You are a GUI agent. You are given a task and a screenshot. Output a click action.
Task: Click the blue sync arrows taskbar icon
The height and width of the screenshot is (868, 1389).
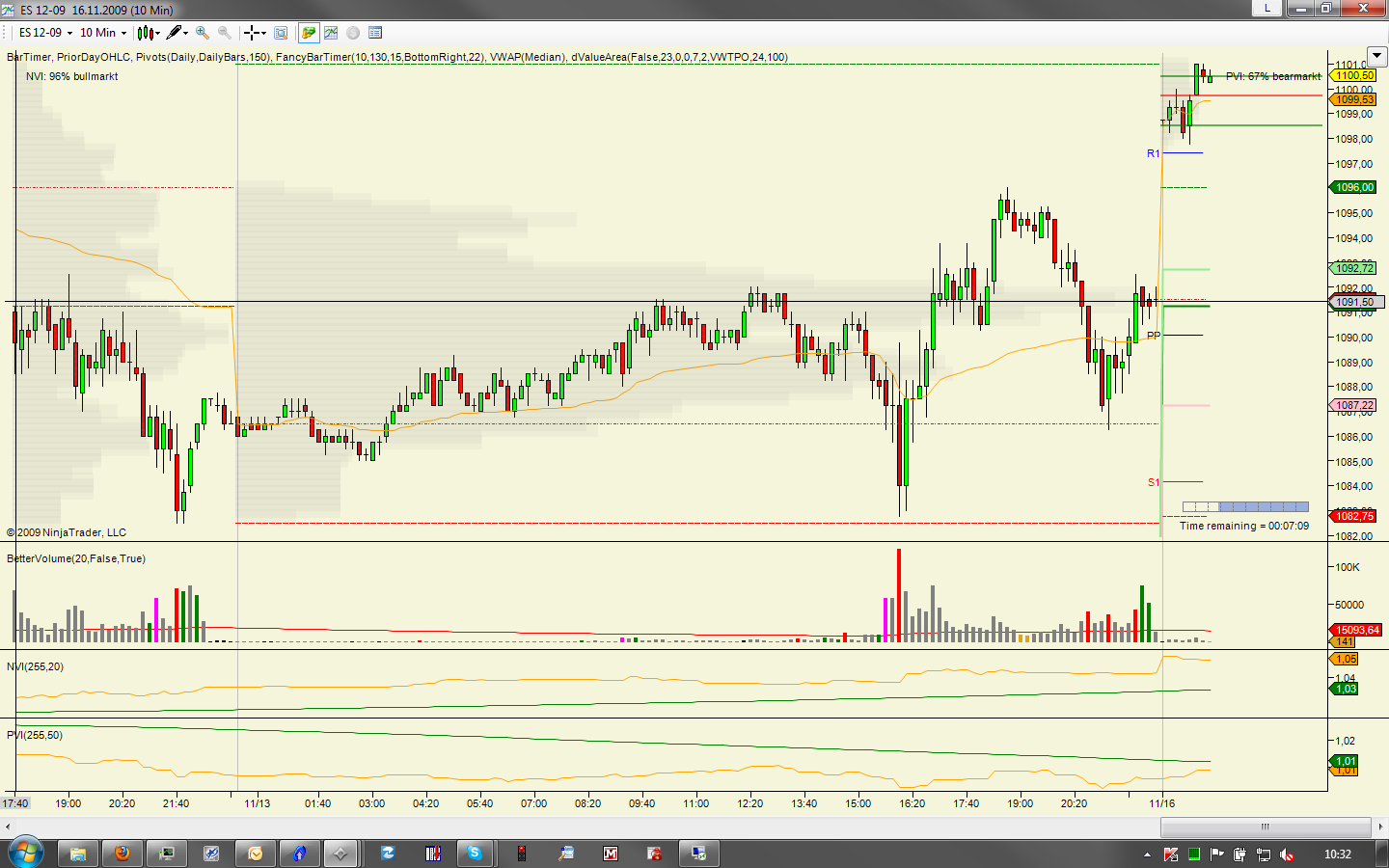pos(388,854)
